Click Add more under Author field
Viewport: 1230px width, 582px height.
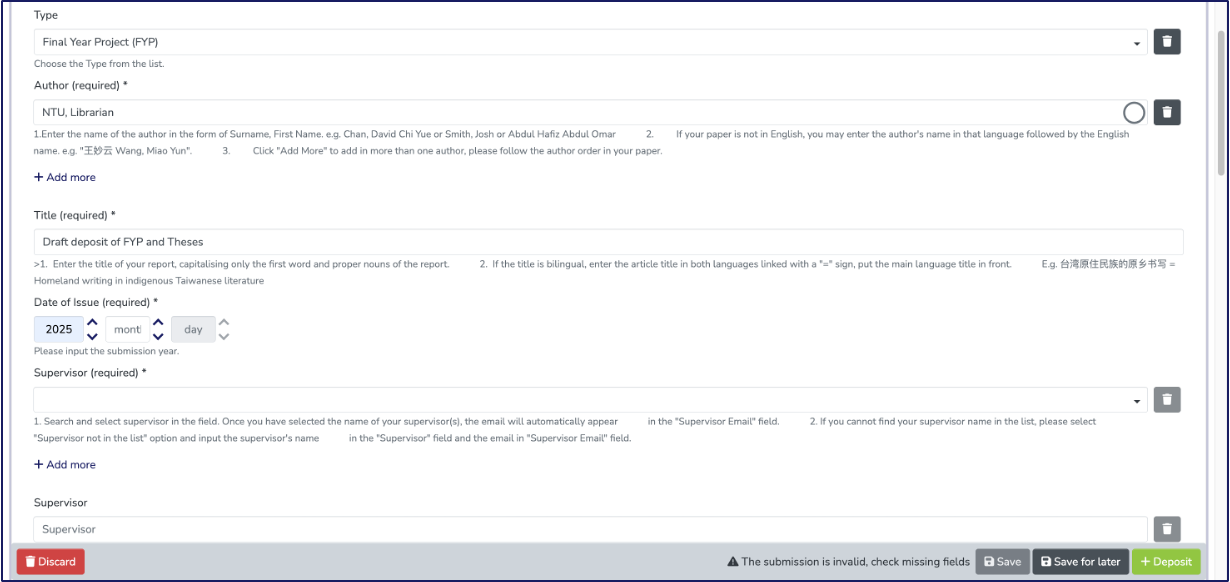click(x=65, y=177)
